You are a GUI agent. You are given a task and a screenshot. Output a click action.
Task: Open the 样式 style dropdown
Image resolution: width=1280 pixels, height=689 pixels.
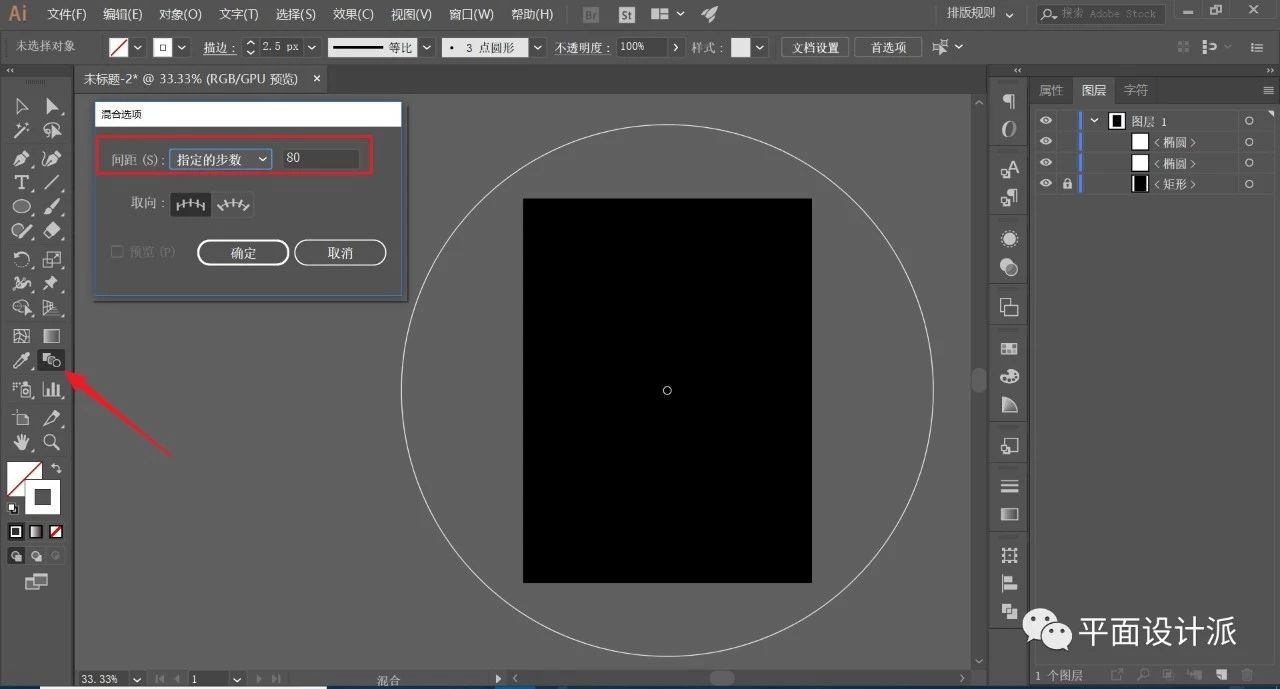(760, 47)
